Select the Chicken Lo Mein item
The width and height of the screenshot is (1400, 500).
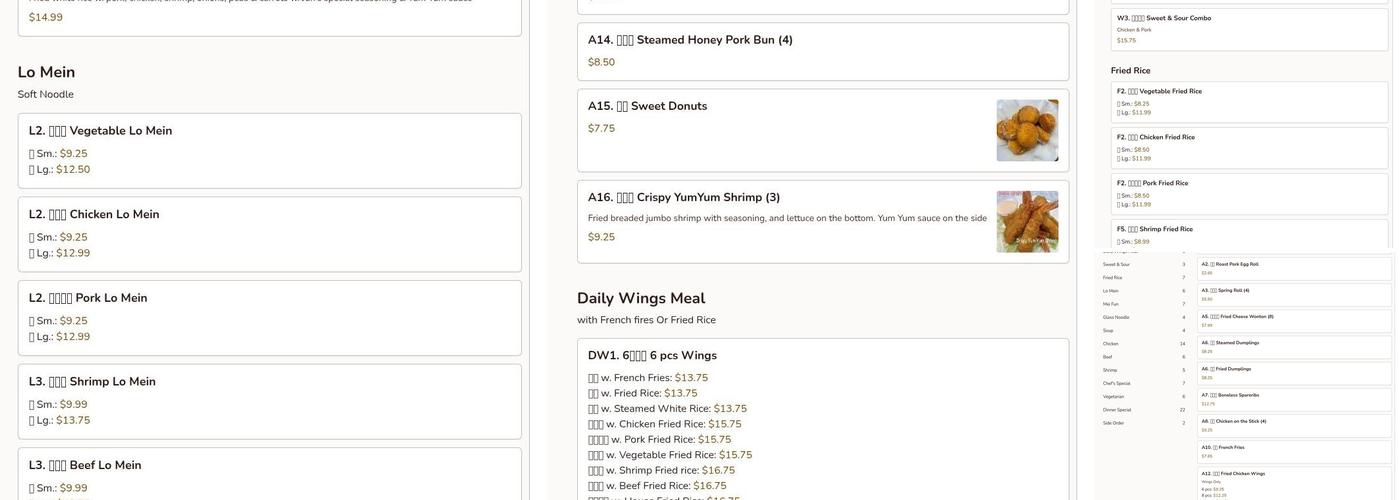coord(269,234)
